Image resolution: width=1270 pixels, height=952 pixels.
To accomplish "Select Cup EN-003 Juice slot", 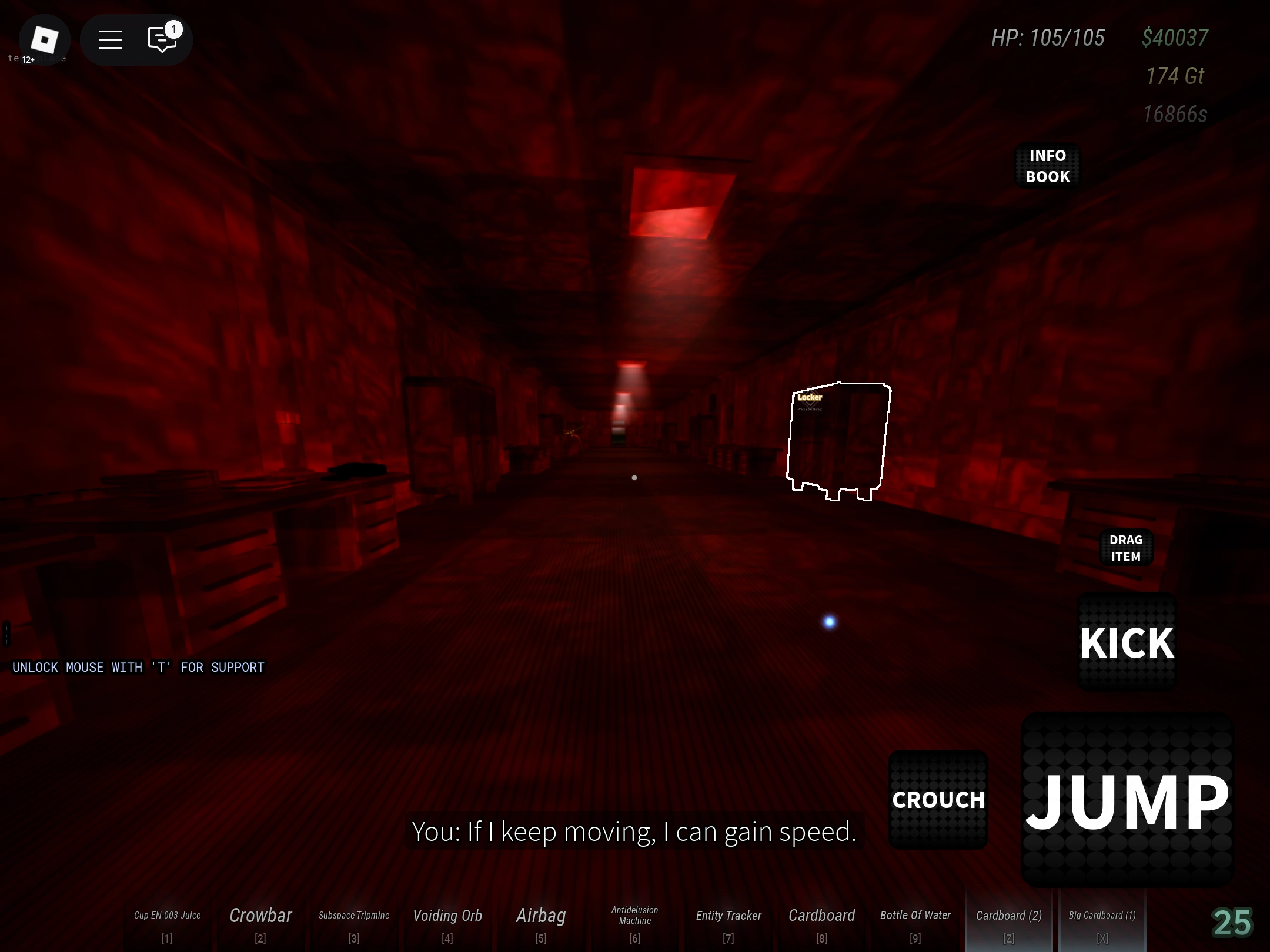I will point(167,921).
